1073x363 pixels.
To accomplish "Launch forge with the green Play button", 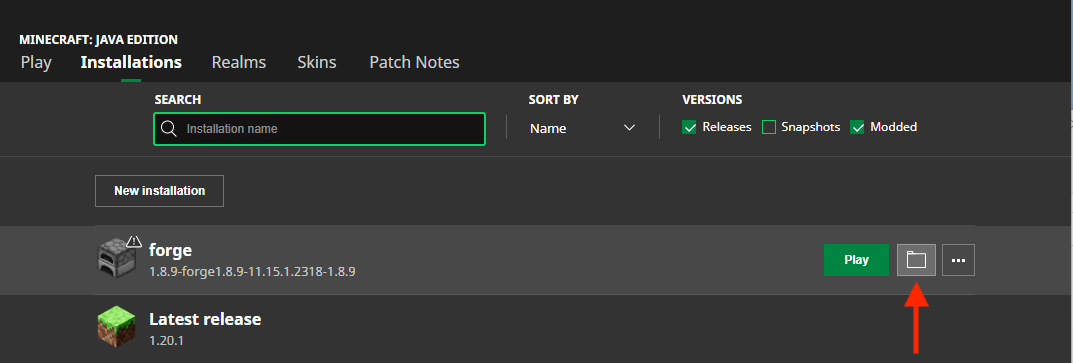I will pyautogui.click(x=856, y=260).
